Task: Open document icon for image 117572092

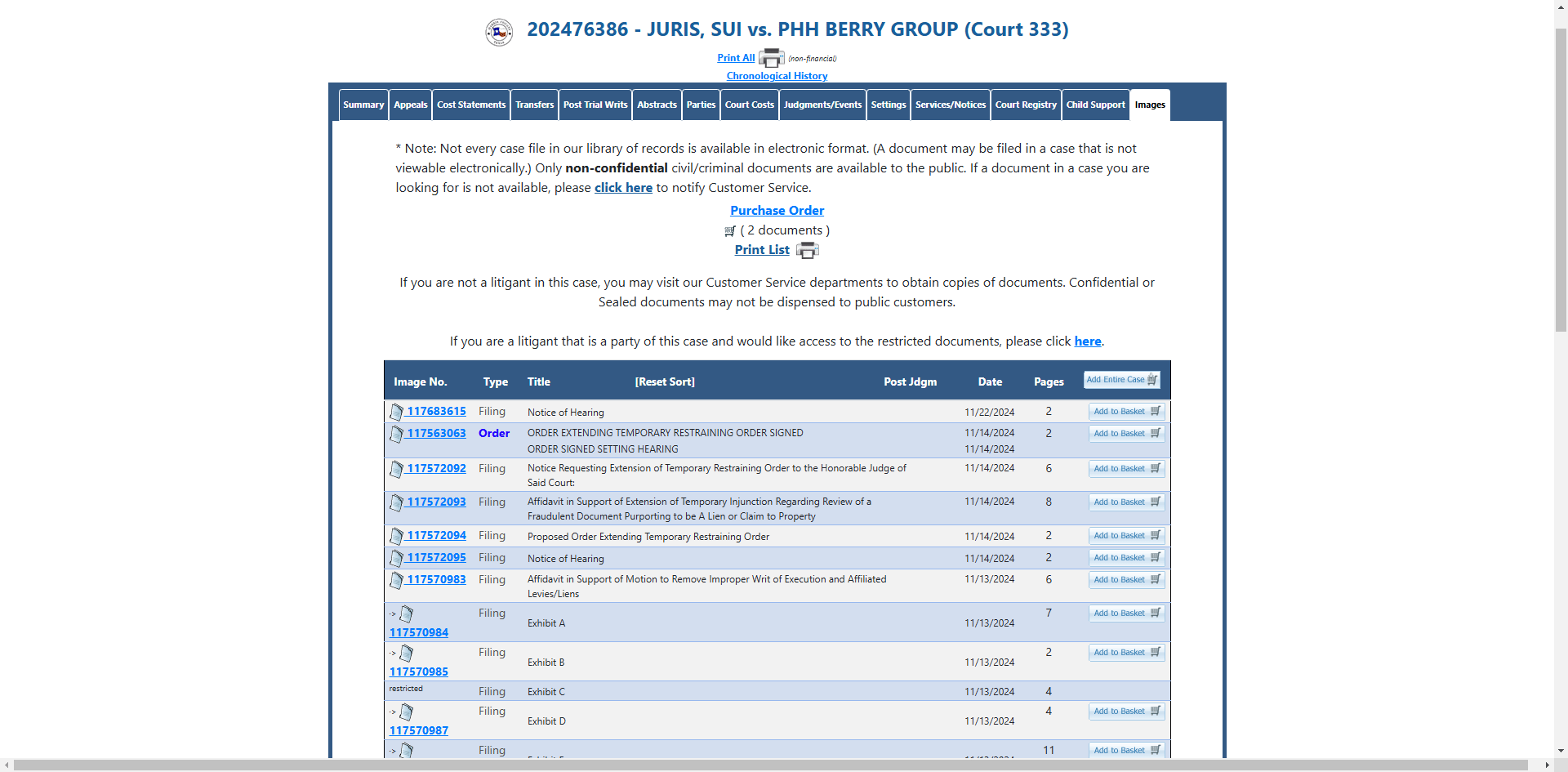Action: click(397, 469)
